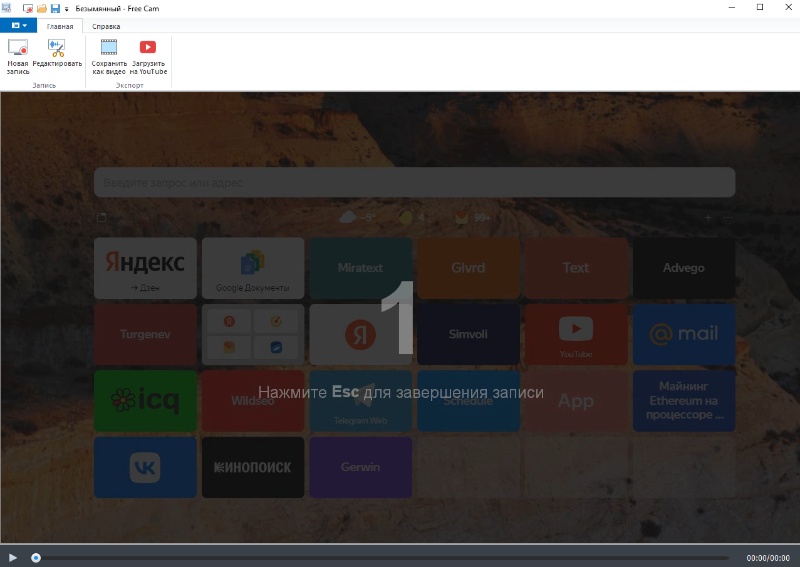Viewport: 800px width, 567px height.
Task: Open the Справка ribbon tab
Action: pyautogui.click(x=106, y=26)
